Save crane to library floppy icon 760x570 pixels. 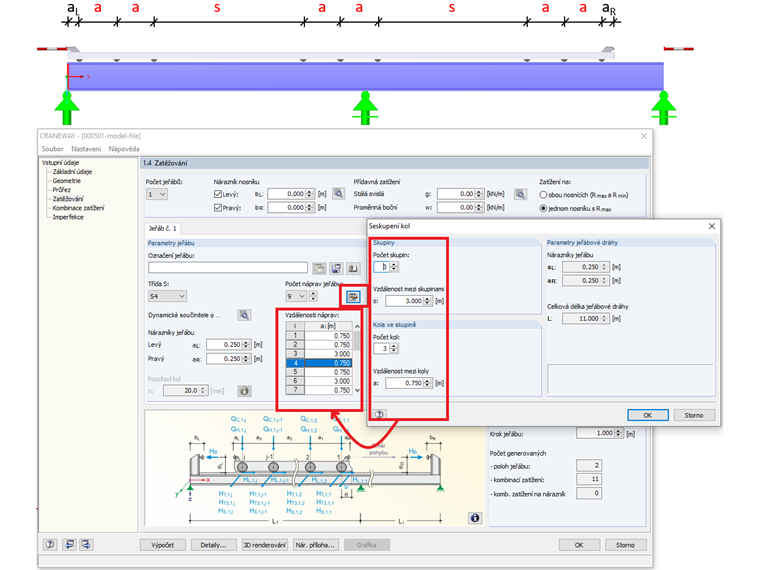pyautogui.click(x=336, y=268)
